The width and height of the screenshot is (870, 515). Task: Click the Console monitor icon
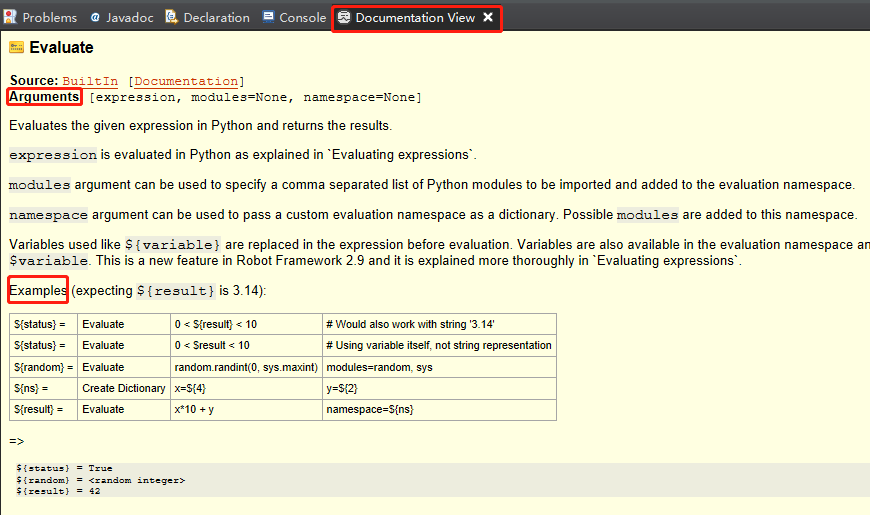click(x=269, y=17)
